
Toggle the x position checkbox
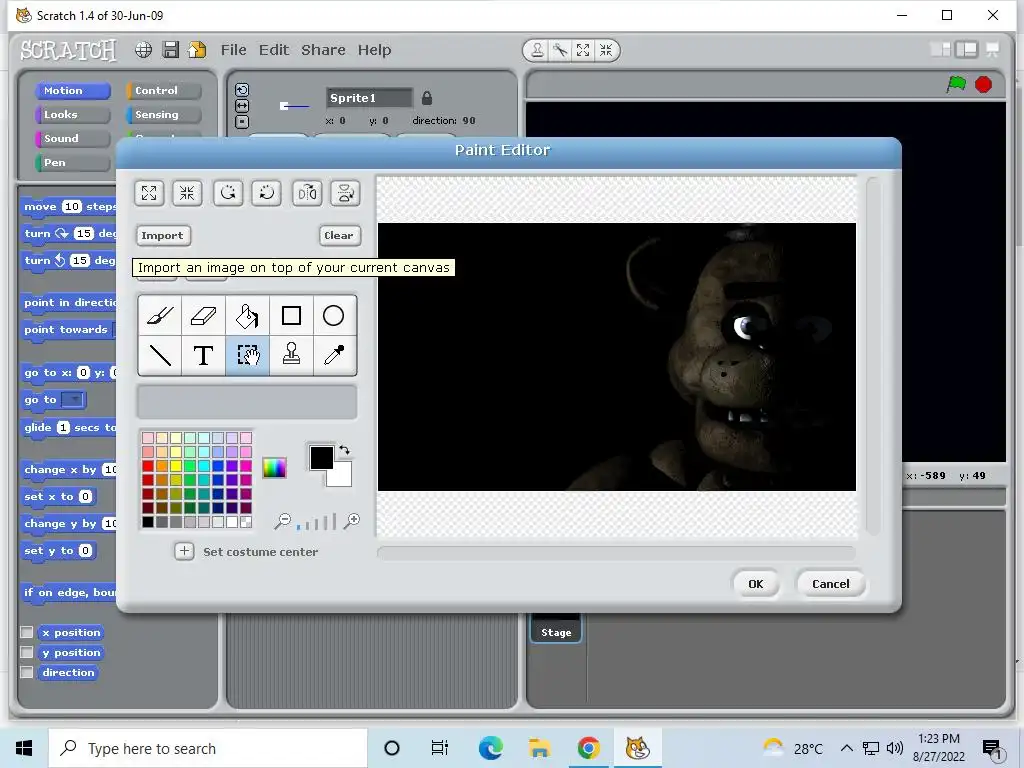(x=27, y=632)
